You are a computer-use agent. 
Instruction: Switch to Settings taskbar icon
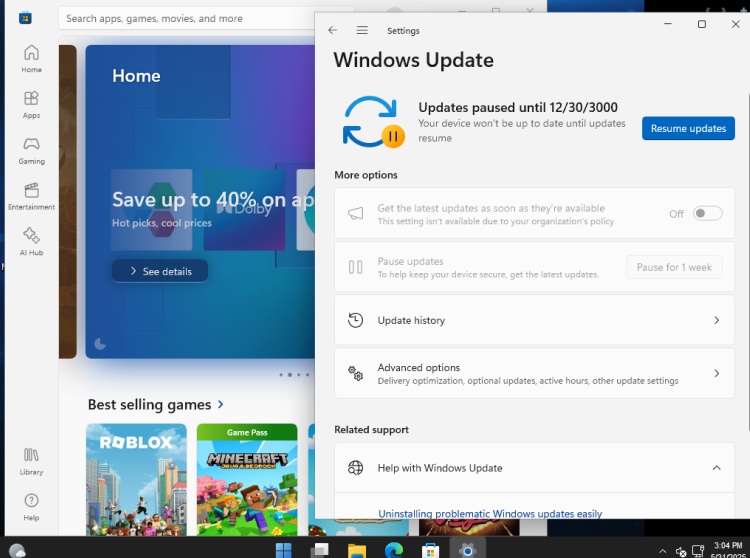(x=467, y=550)
